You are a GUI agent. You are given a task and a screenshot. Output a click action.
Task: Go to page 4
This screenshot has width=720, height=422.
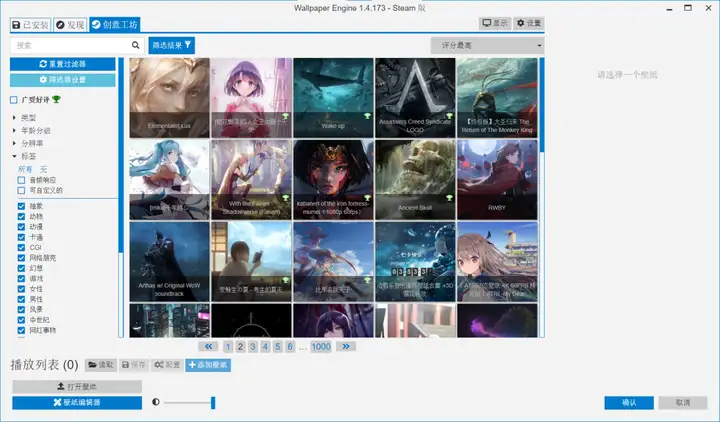pos(265,347)
